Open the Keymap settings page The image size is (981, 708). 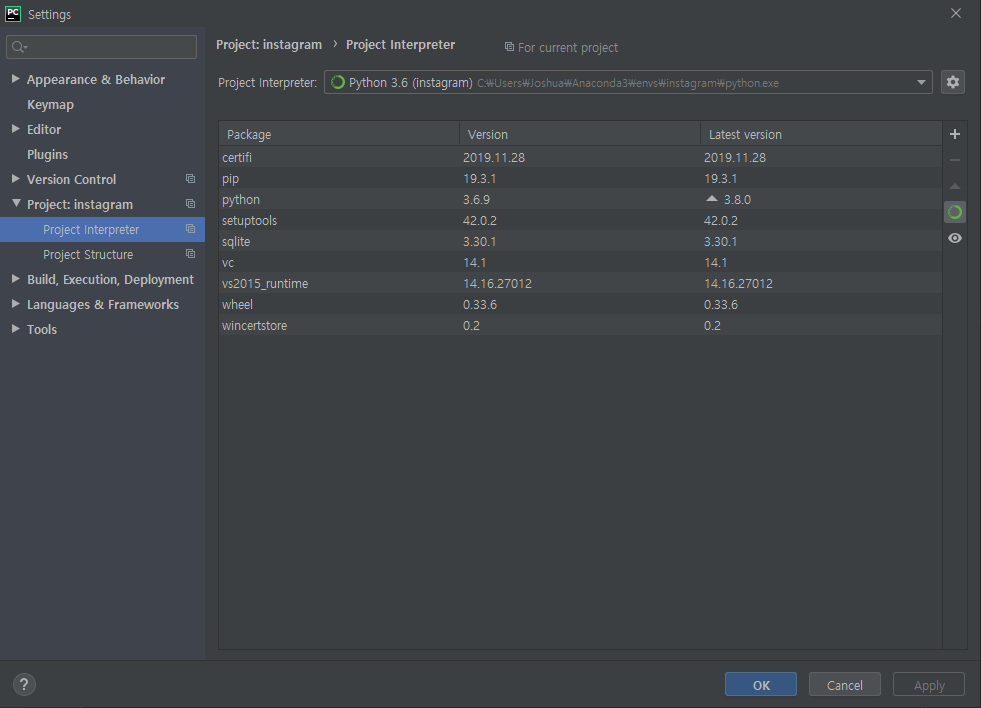coord(50,104)
